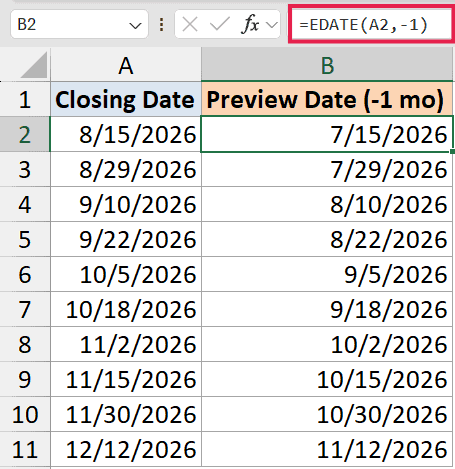
Task: Select row 11 header
Action: click(25, 449)
